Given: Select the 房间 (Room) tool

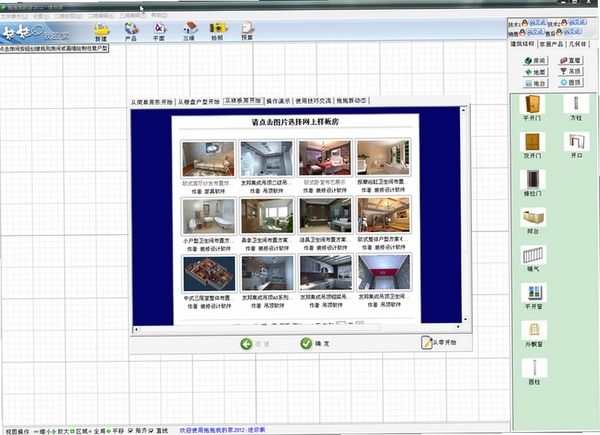Looking at the screenshot, I should coord(535,60).
